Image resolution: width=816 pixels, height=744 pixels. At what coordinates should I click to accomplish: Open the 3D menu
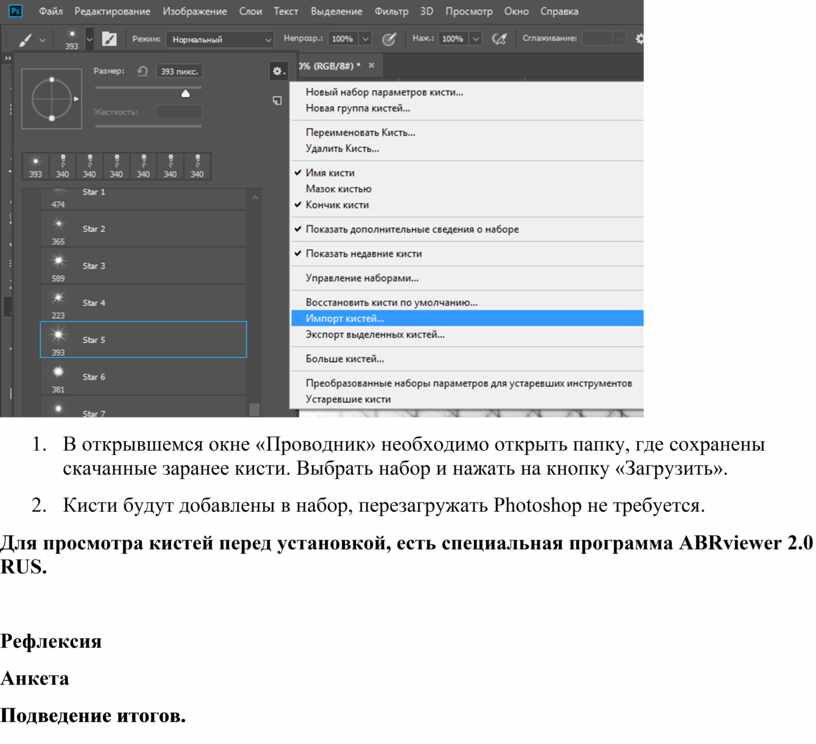427,11
